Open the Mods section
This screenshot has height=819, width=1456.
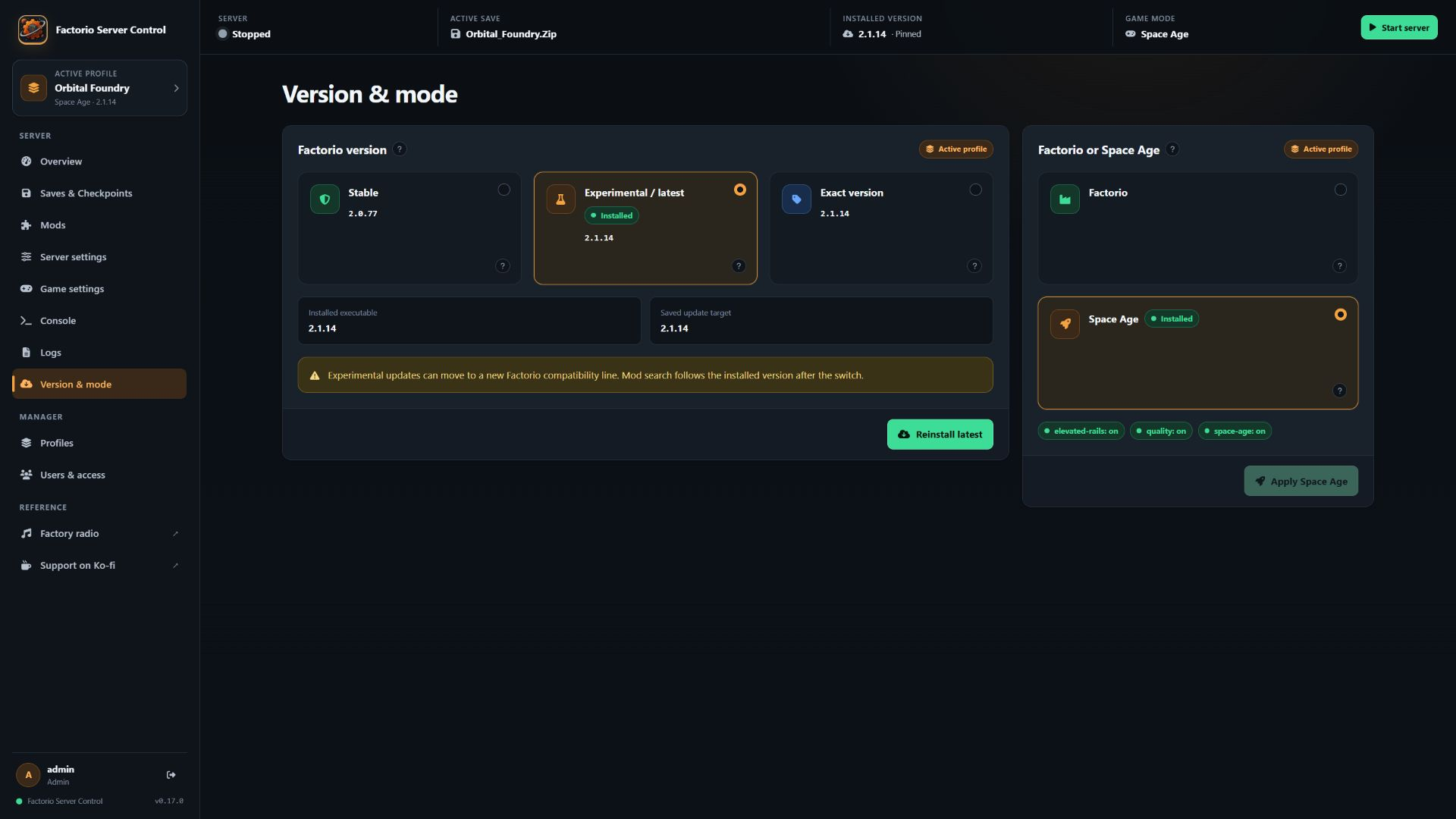(x=99, y=225)
